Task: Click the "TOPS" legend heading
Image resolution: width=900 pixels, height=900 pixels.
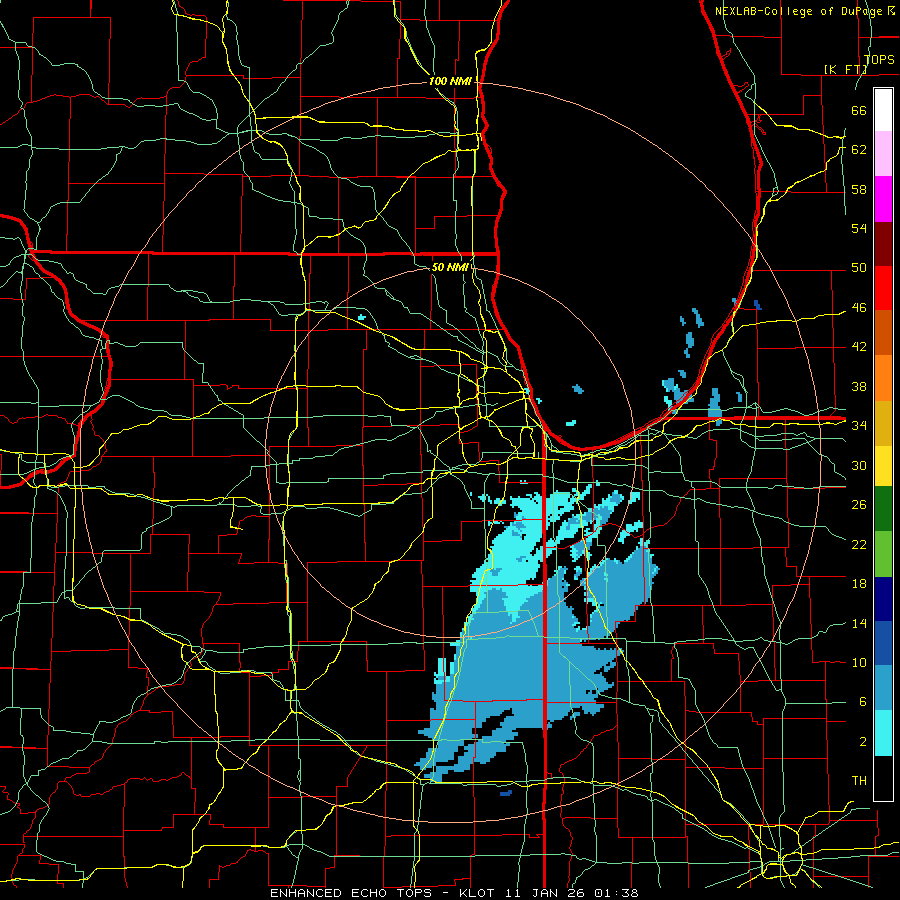Action: (x=879, y=59)
